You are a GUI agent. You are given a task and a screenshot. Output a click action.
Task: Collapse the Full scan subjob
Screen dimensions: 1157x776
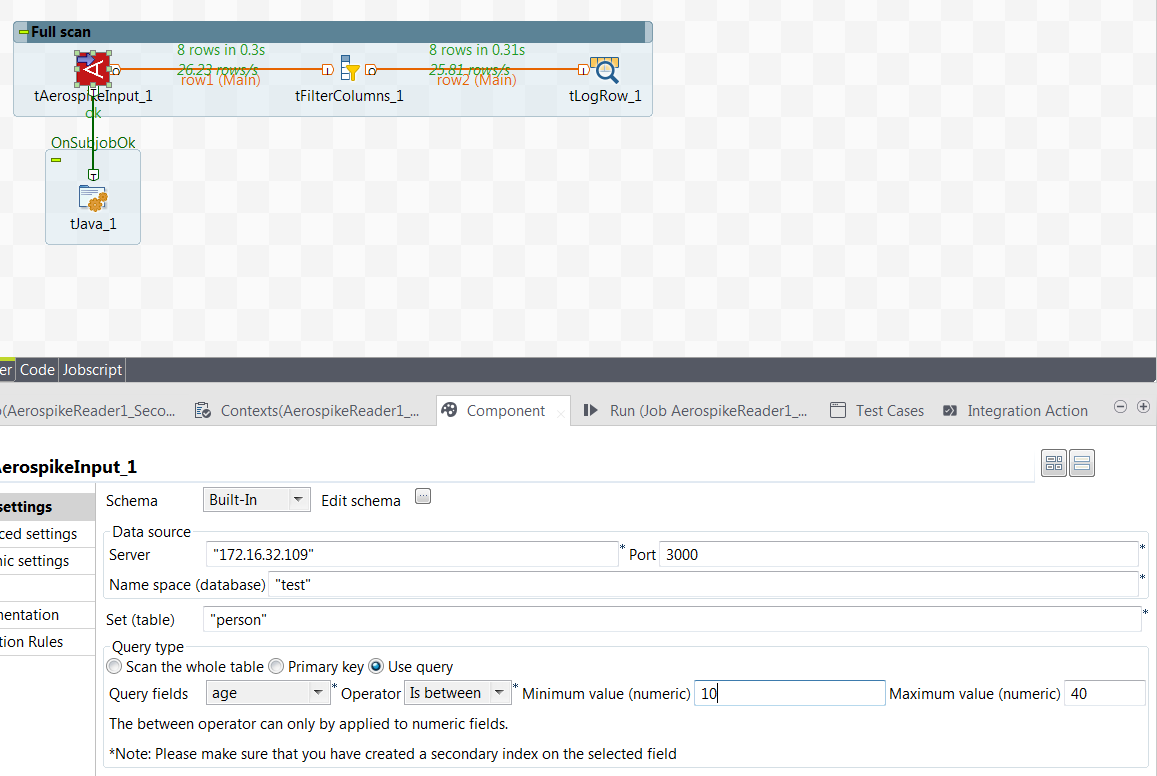click(x=24, y=32)
